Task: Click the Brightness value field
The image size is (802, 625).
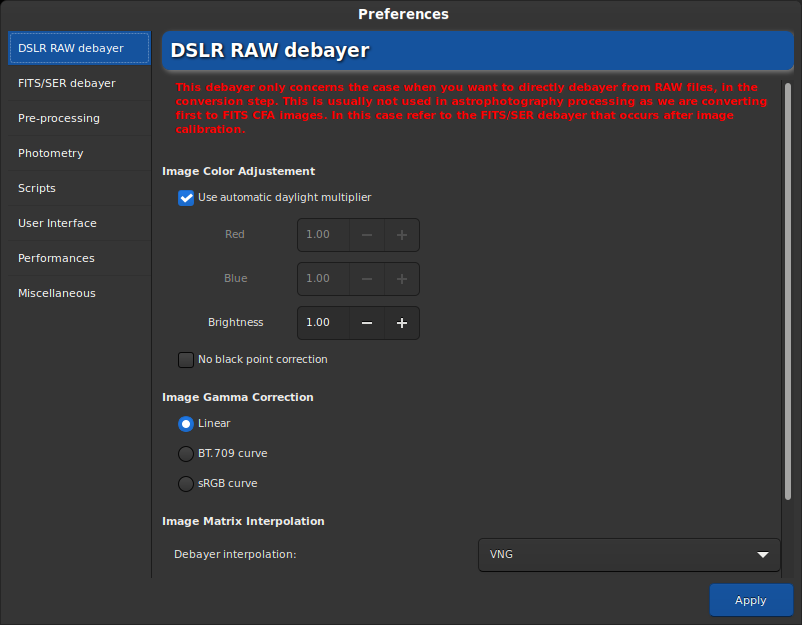Action: click(x=323, y=323)
